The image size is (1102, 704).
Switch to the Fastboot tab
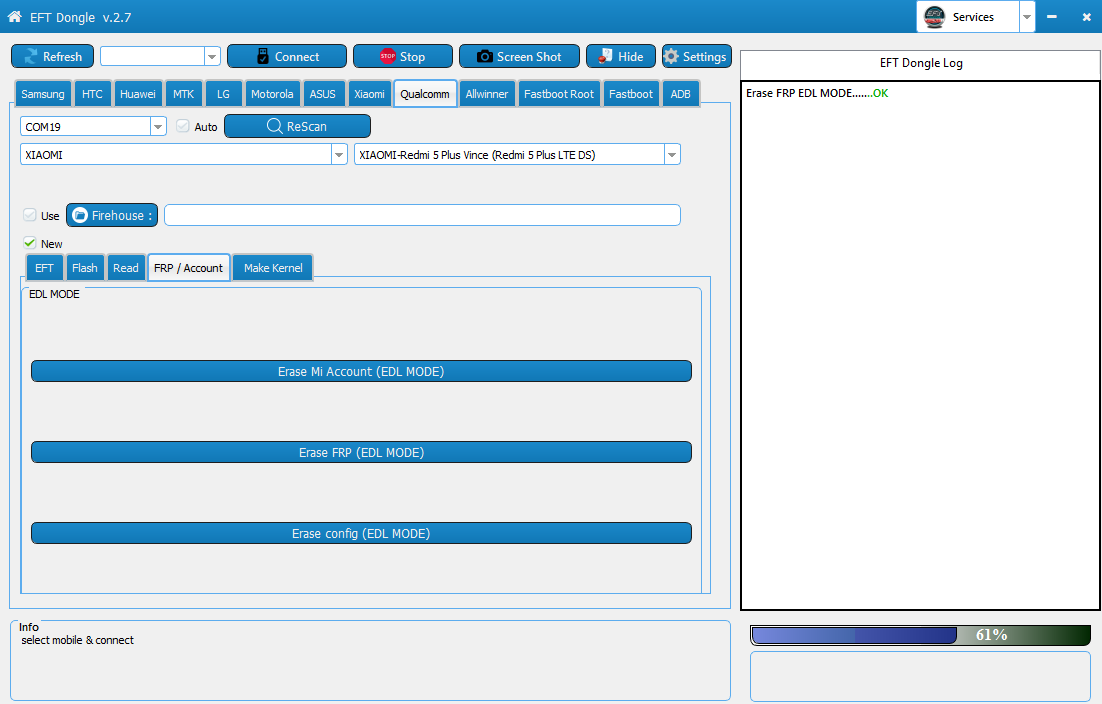click(630, 93)
